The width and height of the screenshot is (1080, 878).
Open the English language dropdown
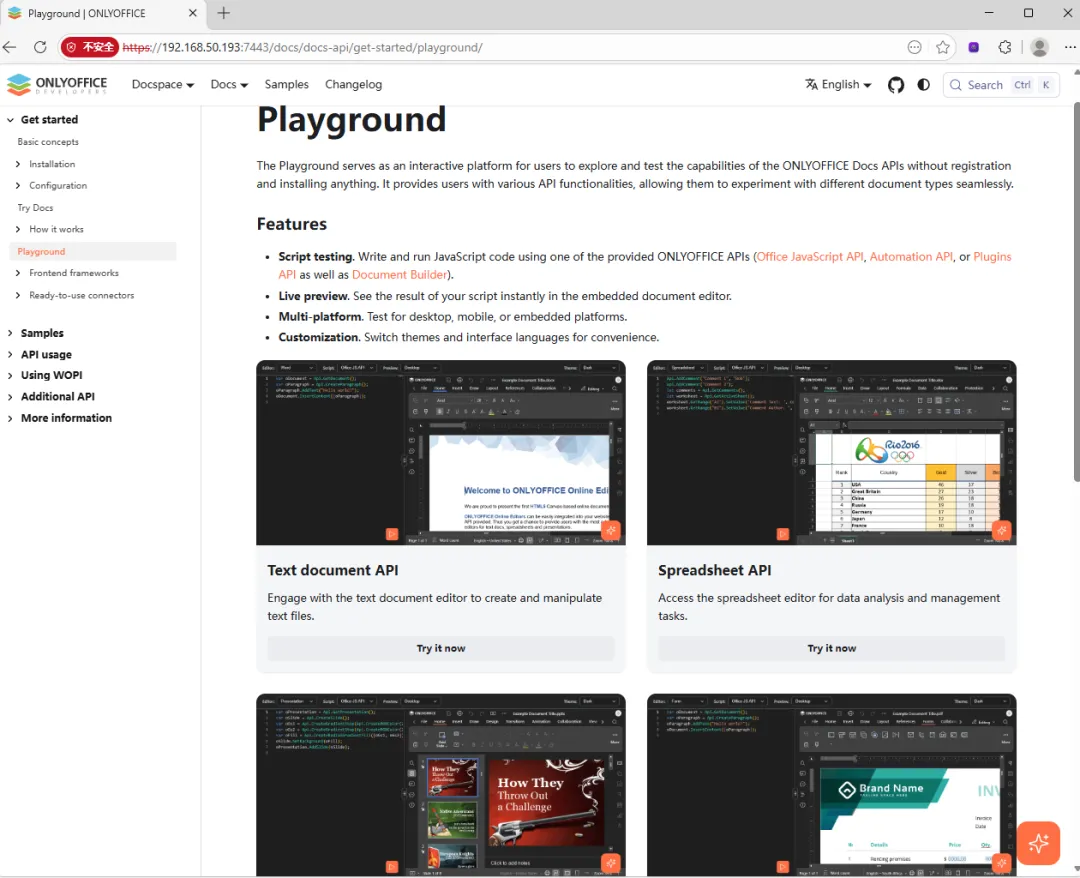(838, 85)
